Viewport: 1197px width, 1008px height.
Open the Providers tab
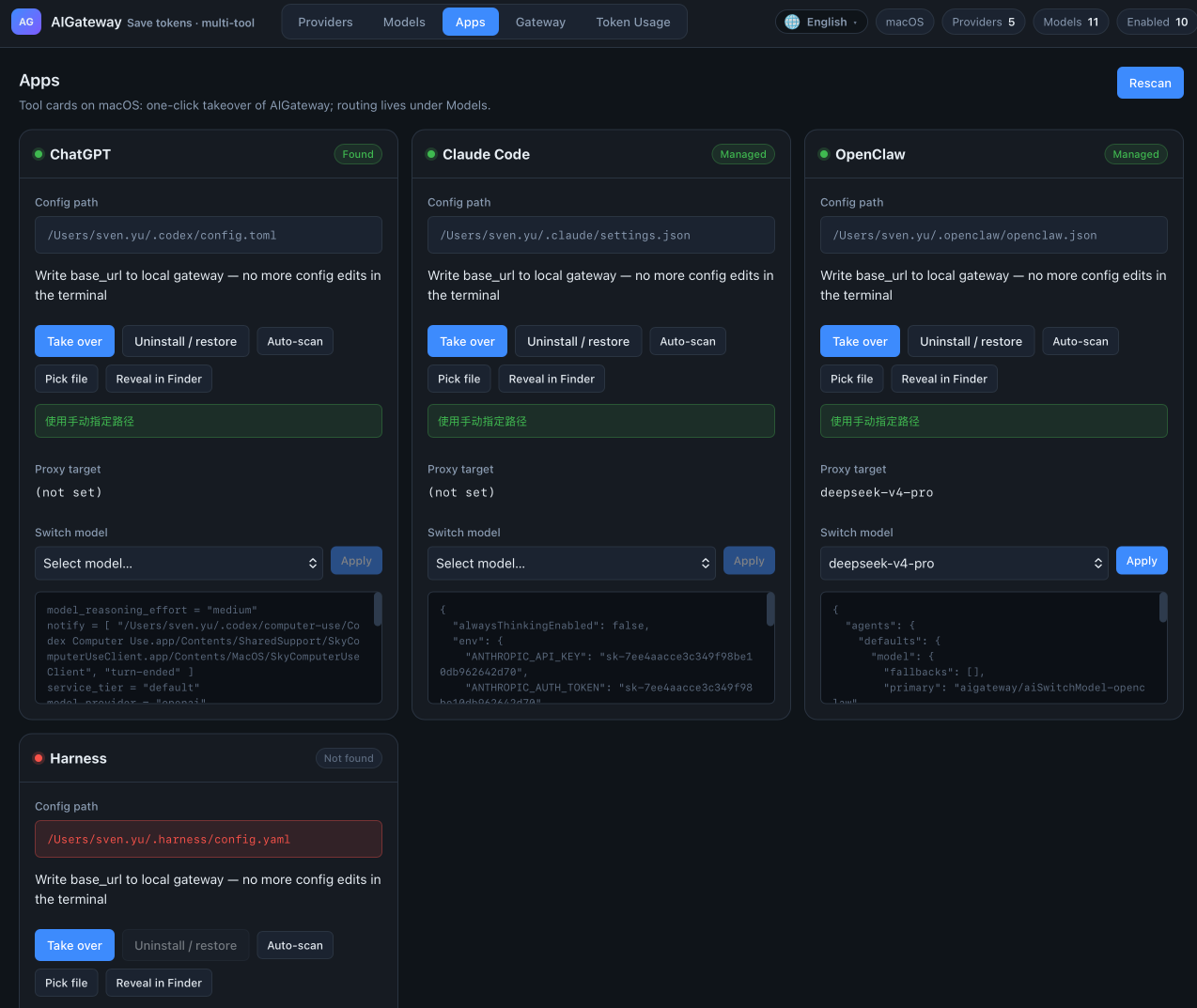pyautogui.click(x=325, y=22)
